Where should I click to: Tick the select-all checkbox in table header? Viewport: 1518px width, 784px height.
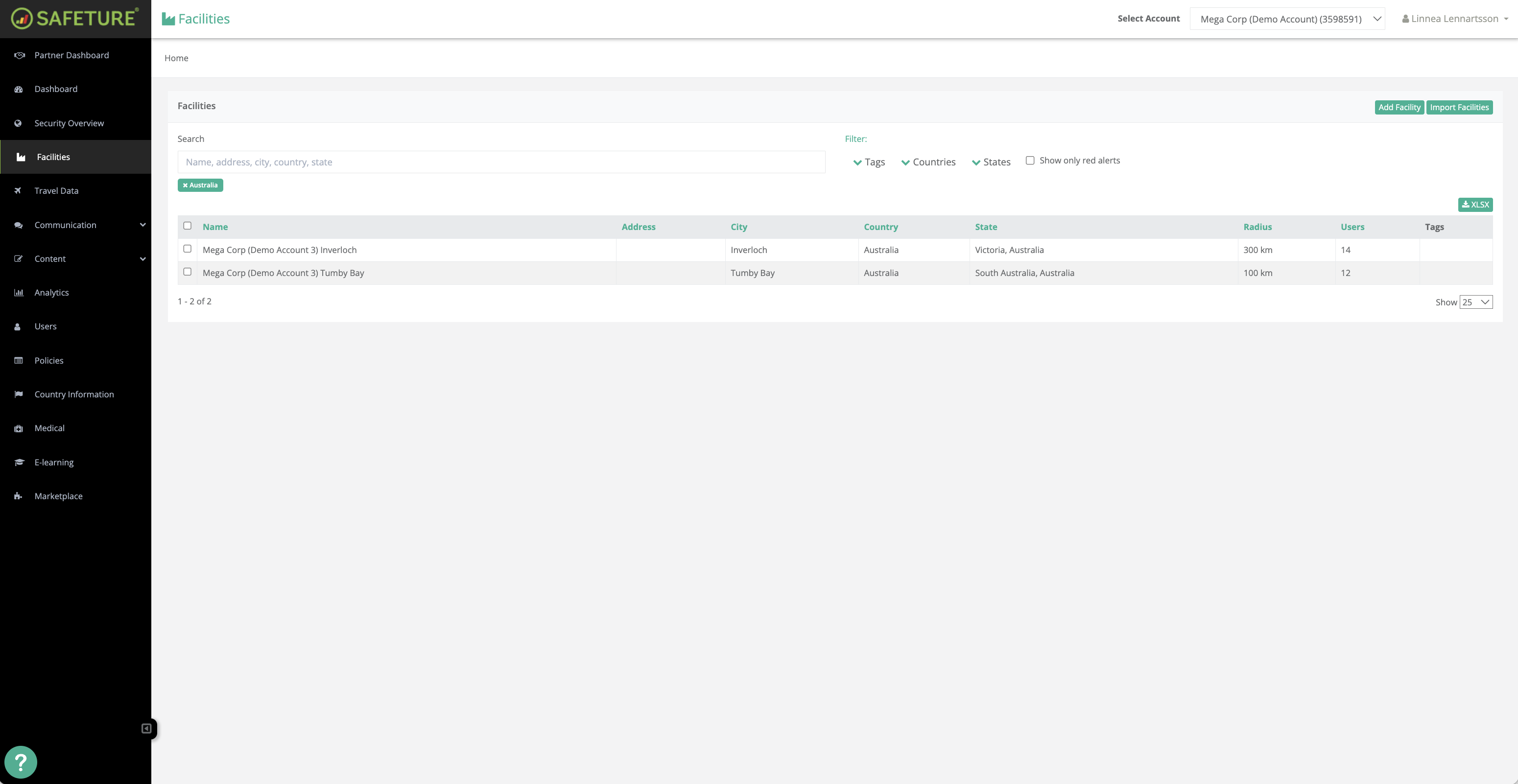pyautogui.click(x=188, y=226)
